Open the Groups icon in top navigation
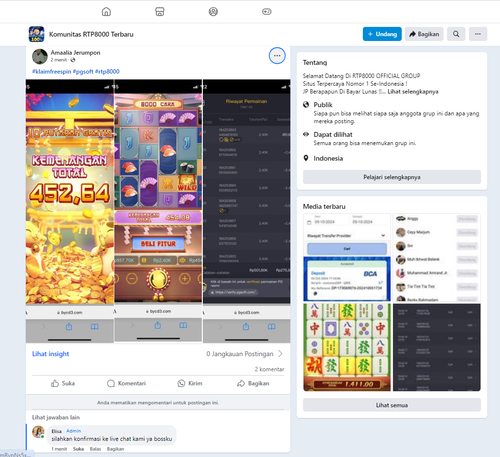500x457 pixels. click(x=213, y=12)
